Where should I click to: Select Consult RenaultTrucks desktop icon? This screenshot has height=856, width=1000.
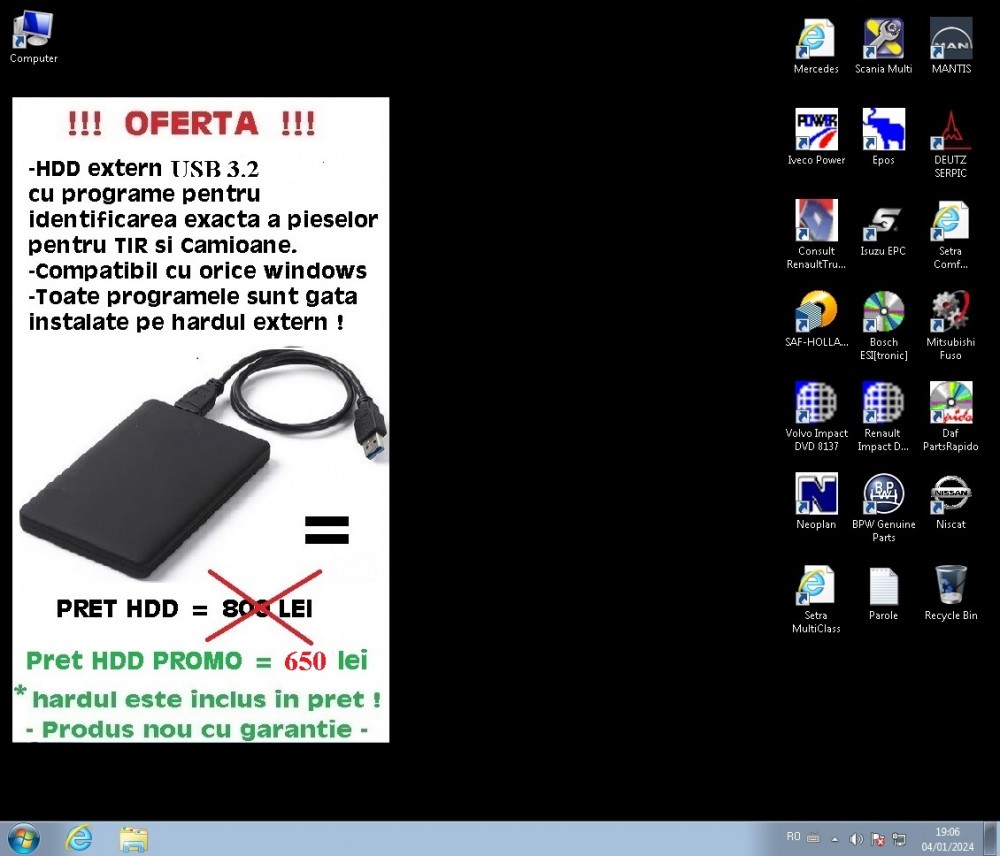pos(816,235)
